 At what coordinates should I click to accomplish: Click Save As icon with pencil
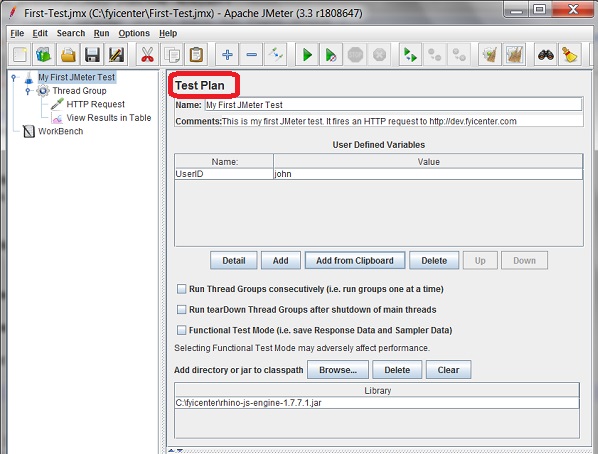[116, 55]
